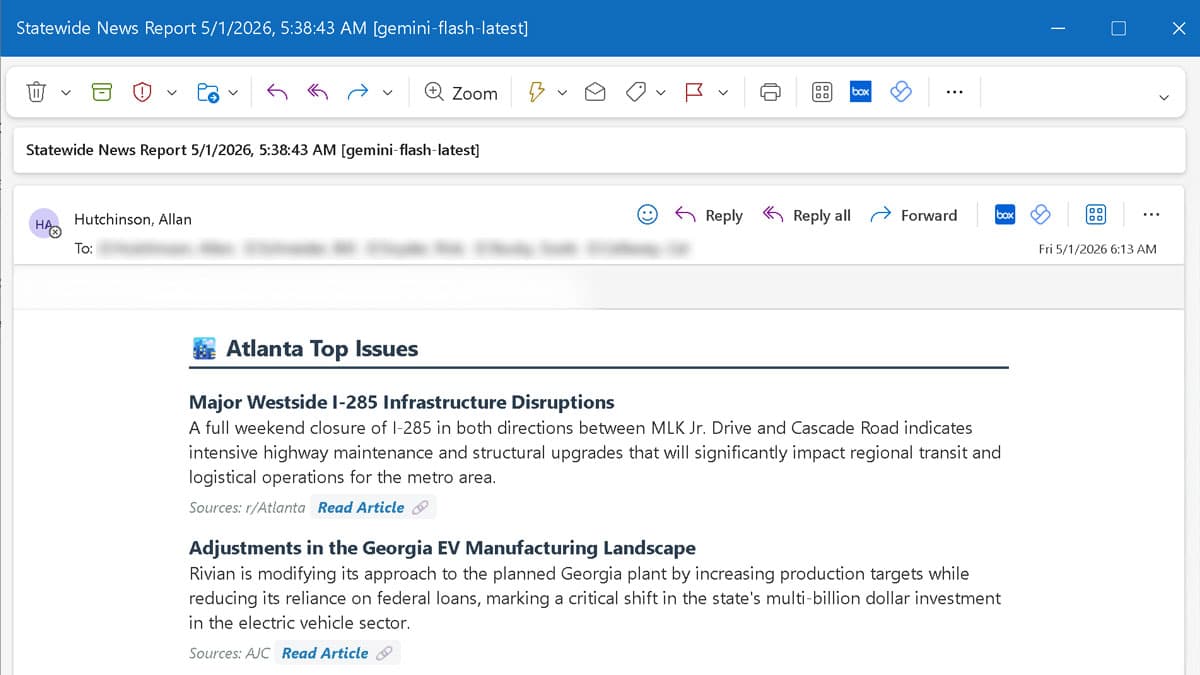Screen dimensions: 1200x675
Task: Open the blue diamond add-in in message header
Action: click(x=1040, y=214)
